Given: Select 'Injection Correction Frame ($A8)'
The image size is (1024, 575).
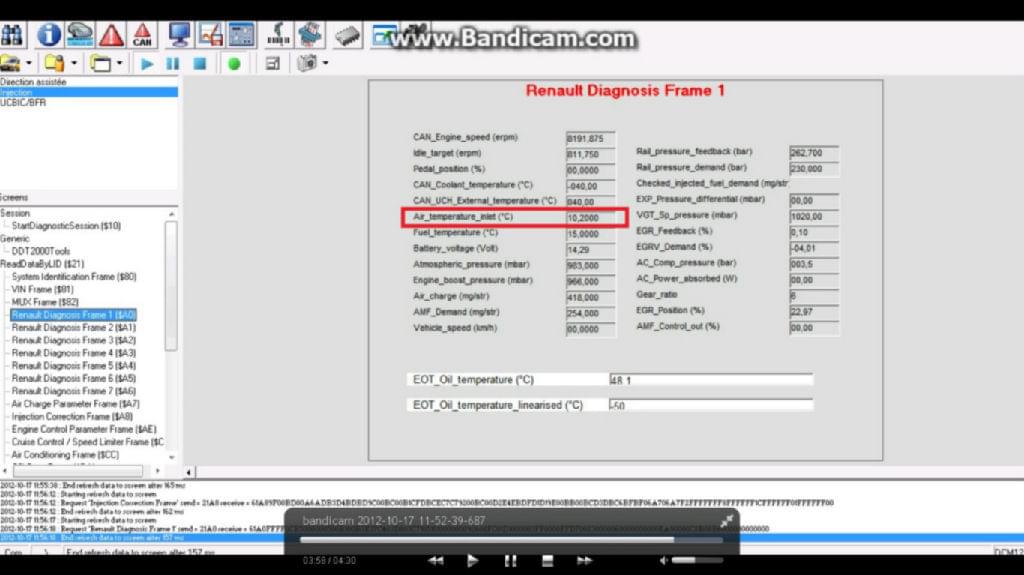Looking at the screenshot, I should [x=72, y=416].
